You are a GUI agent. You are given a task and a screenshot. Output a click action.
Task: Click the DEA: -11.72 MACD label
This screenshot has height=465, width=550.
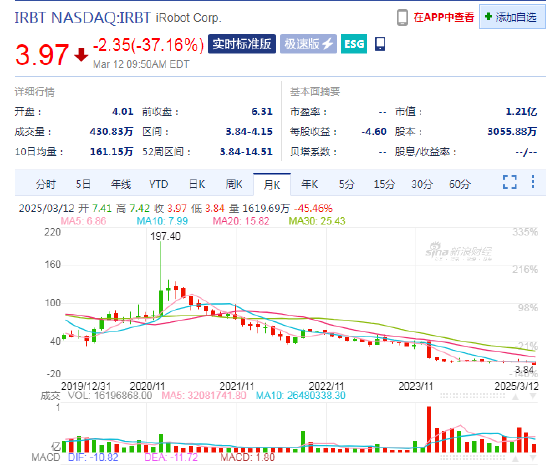pos(171,457)
